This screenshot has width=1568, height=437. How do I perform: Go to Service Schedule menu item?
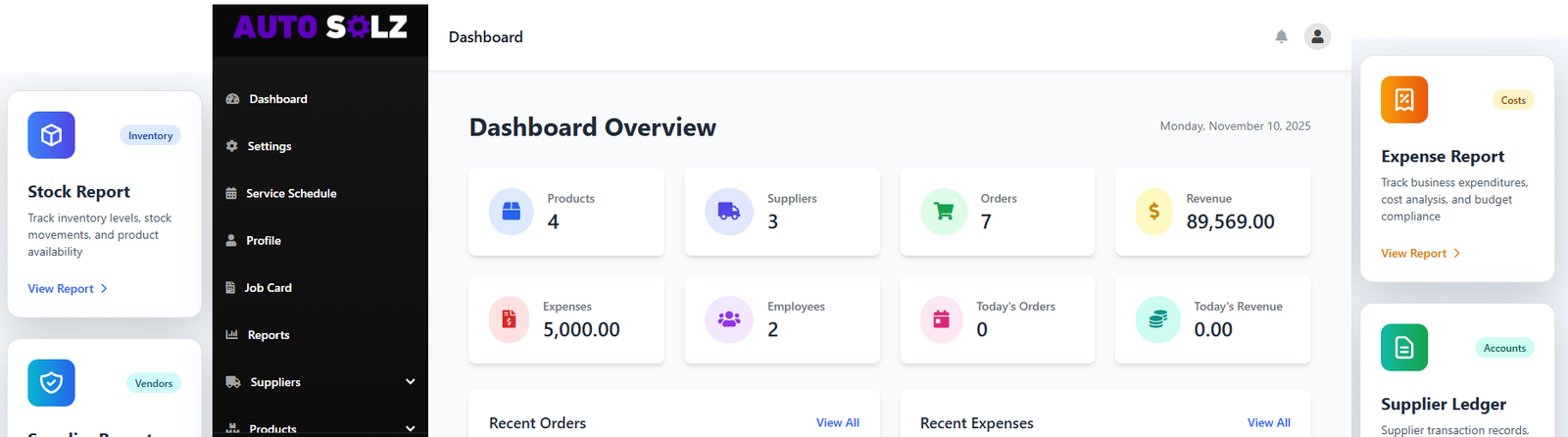pos(290,193)
